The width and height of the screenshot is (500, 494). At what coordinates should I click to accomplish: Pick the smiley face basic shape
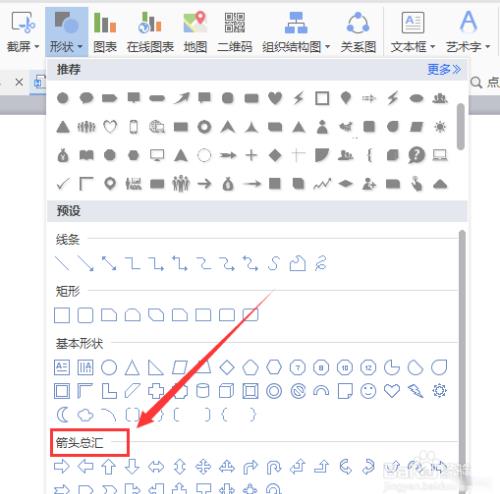click(368, 391)
